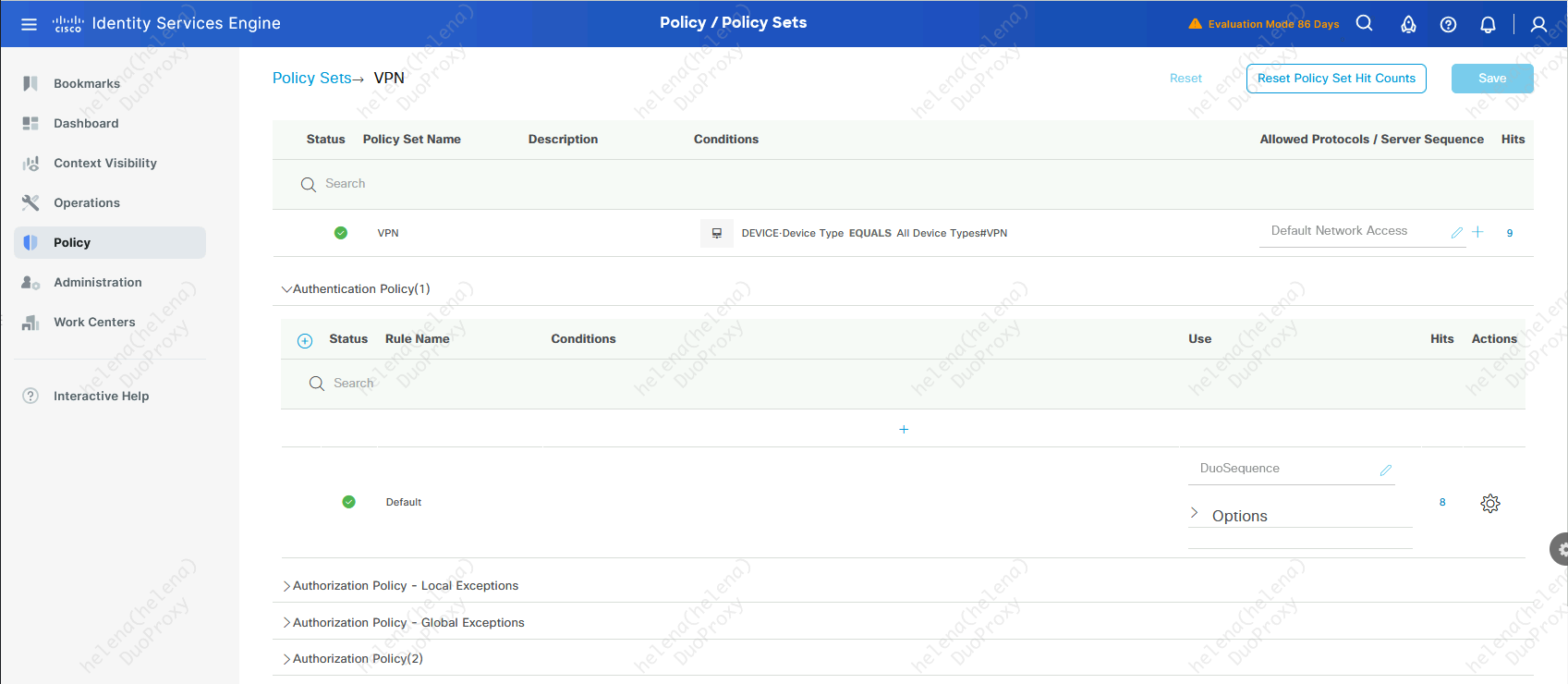
Task: Edit the DuoSequence identity source pencil icon
Action: 1385,470
